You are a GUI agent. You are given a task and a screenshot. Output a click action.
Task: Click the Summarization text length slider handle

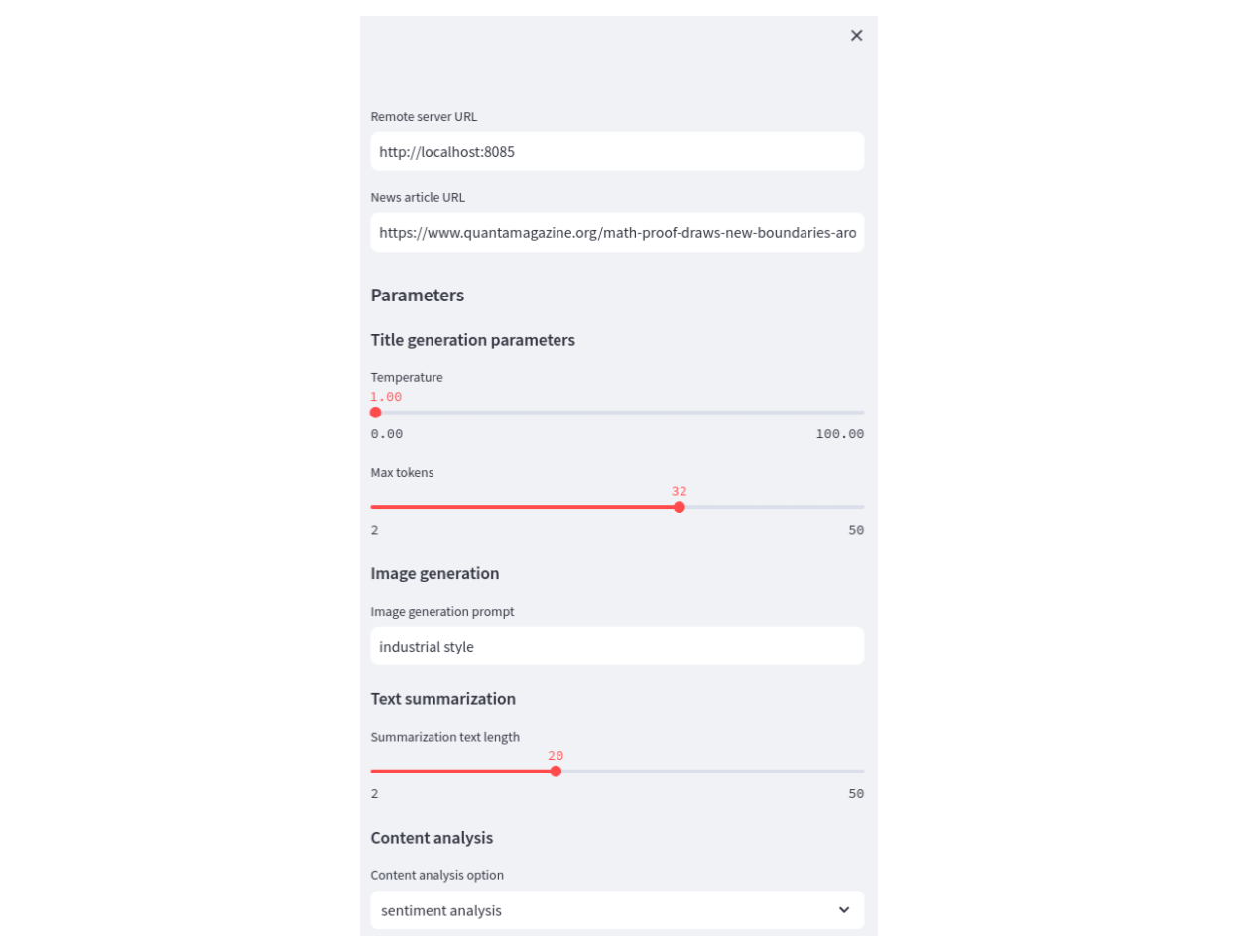pos(556,770)
